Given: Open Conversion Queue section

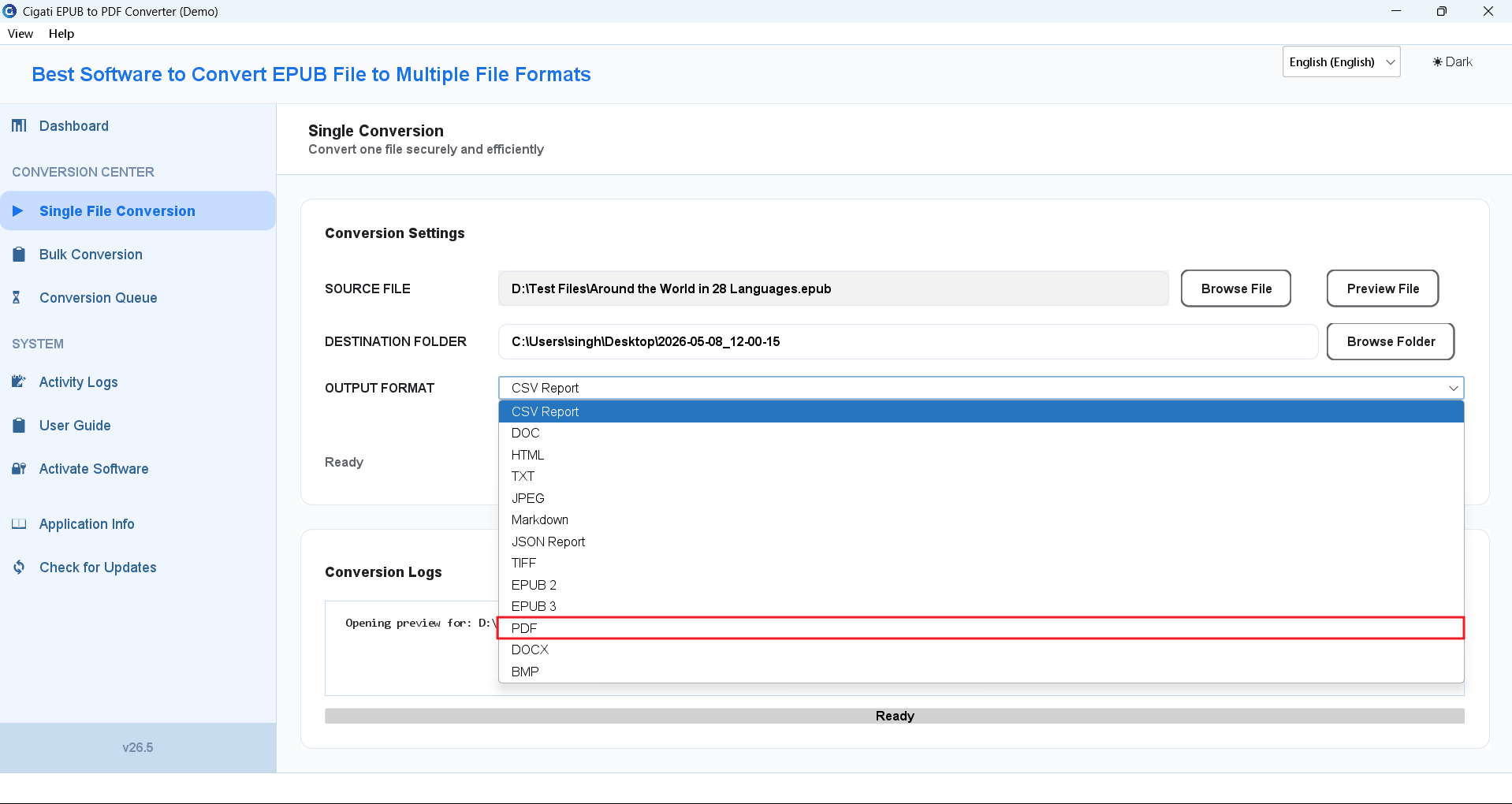Looking at the screenshot, I should [99, 298].
